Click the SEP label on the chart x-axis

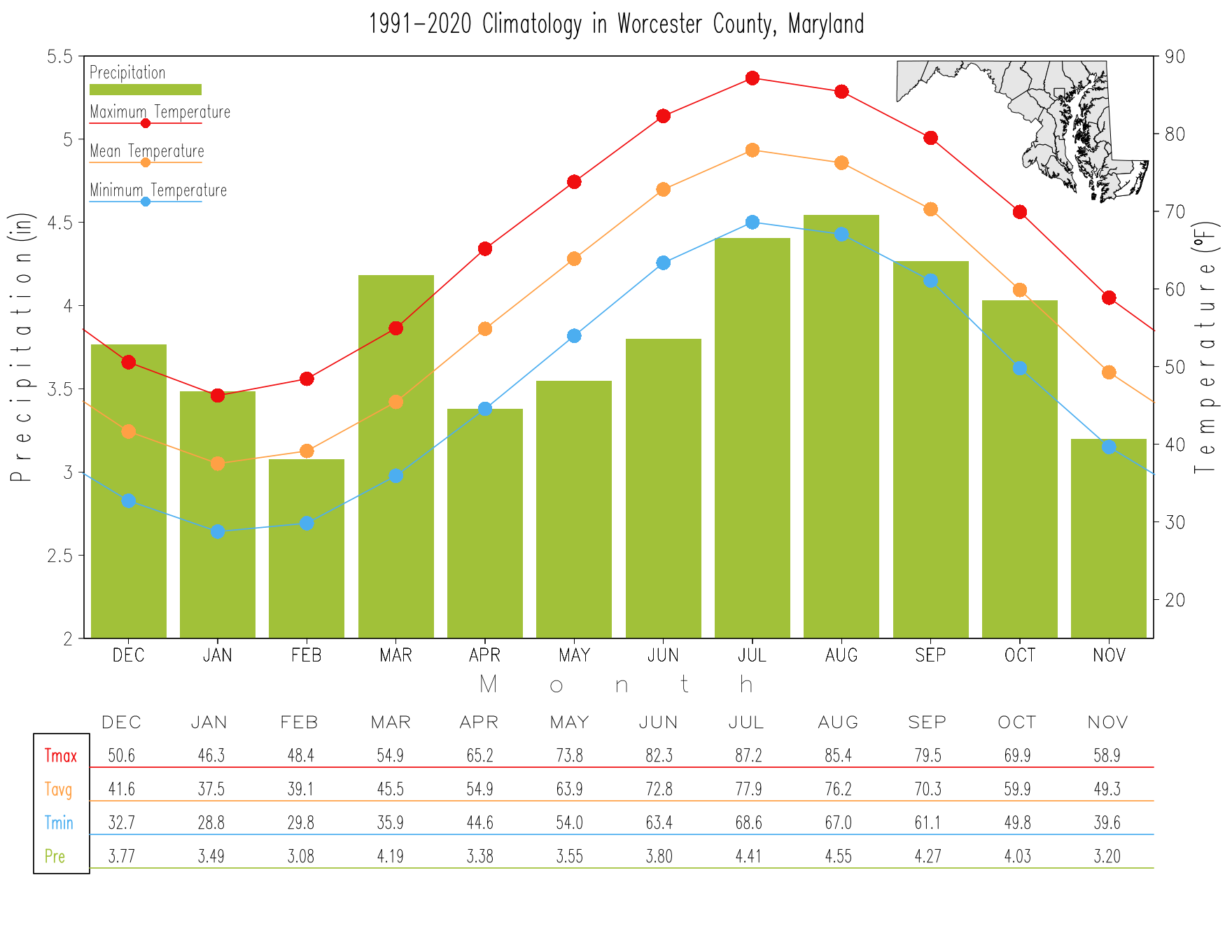(x=930, y=655)
